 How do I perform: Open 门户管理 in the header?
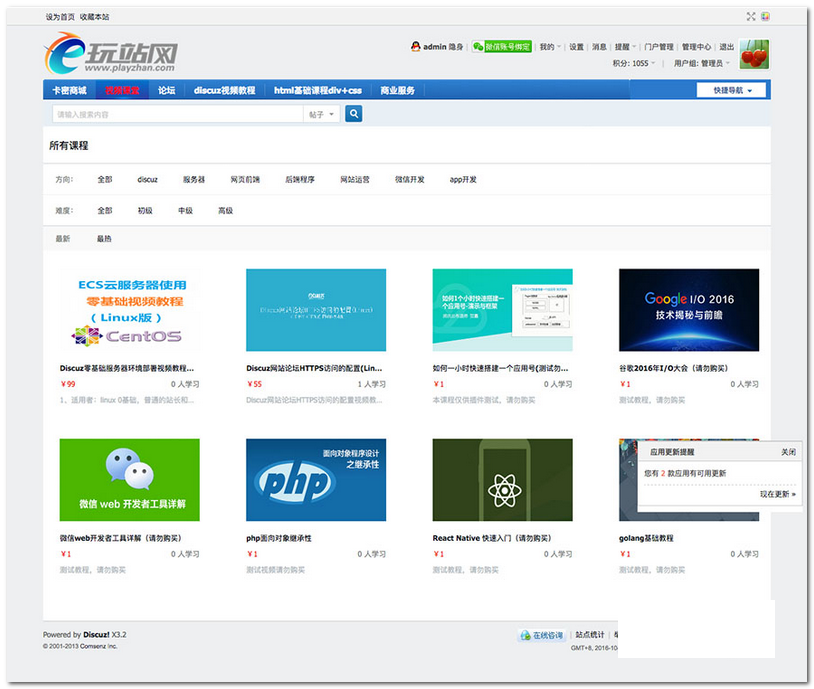pyautogui.click(x=659, y=47)
